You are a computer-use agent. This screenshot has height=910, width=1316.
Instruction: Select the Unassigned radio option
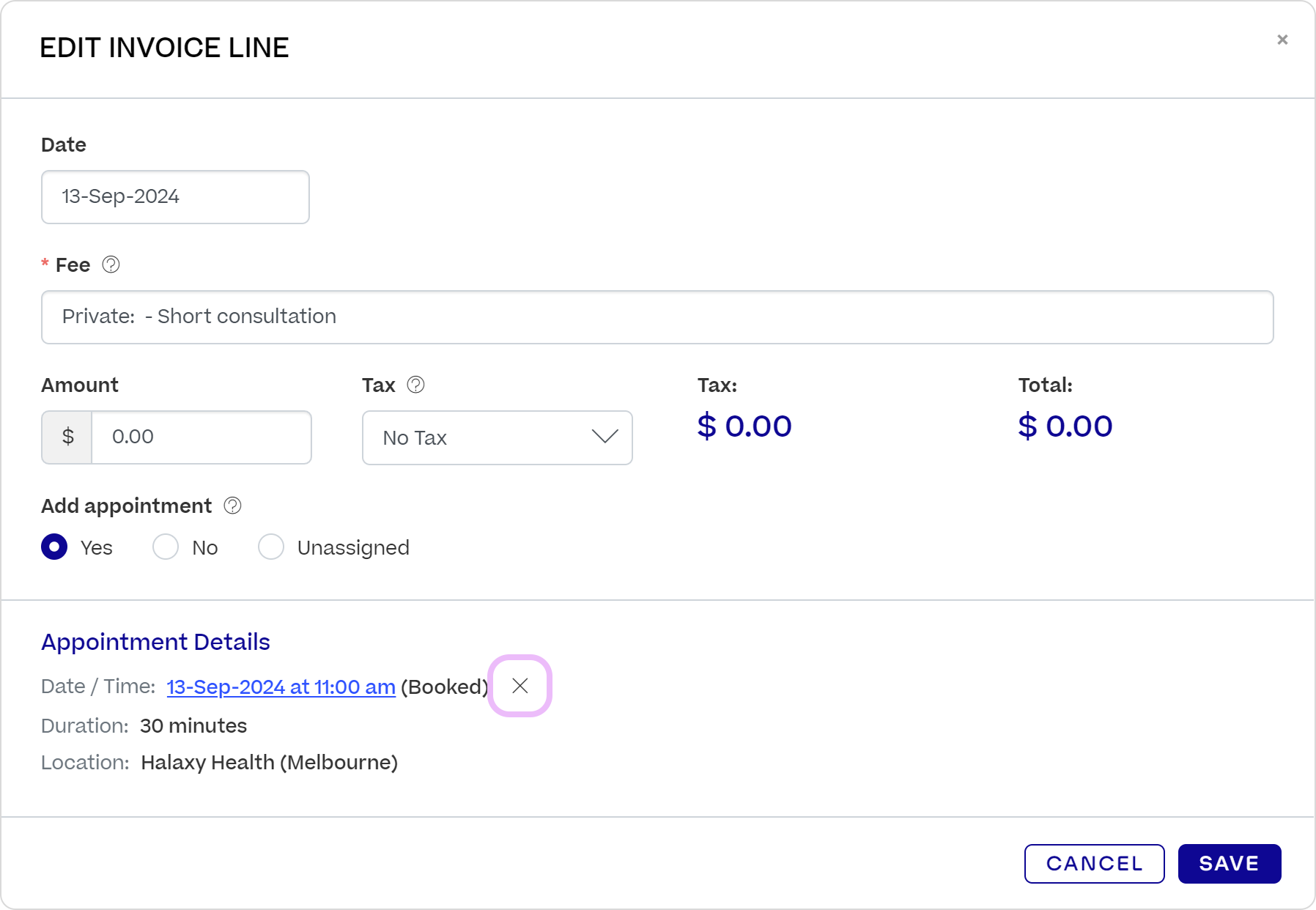[271, 547]
